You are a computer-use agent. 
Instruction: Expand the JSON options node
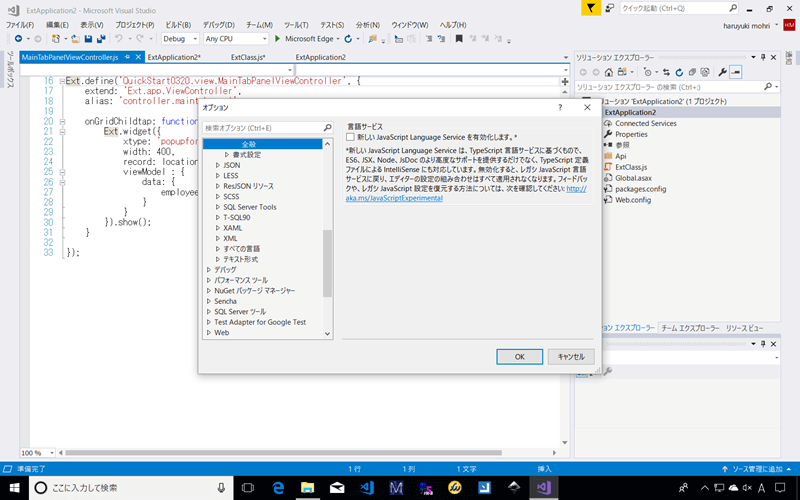(218, 165)
